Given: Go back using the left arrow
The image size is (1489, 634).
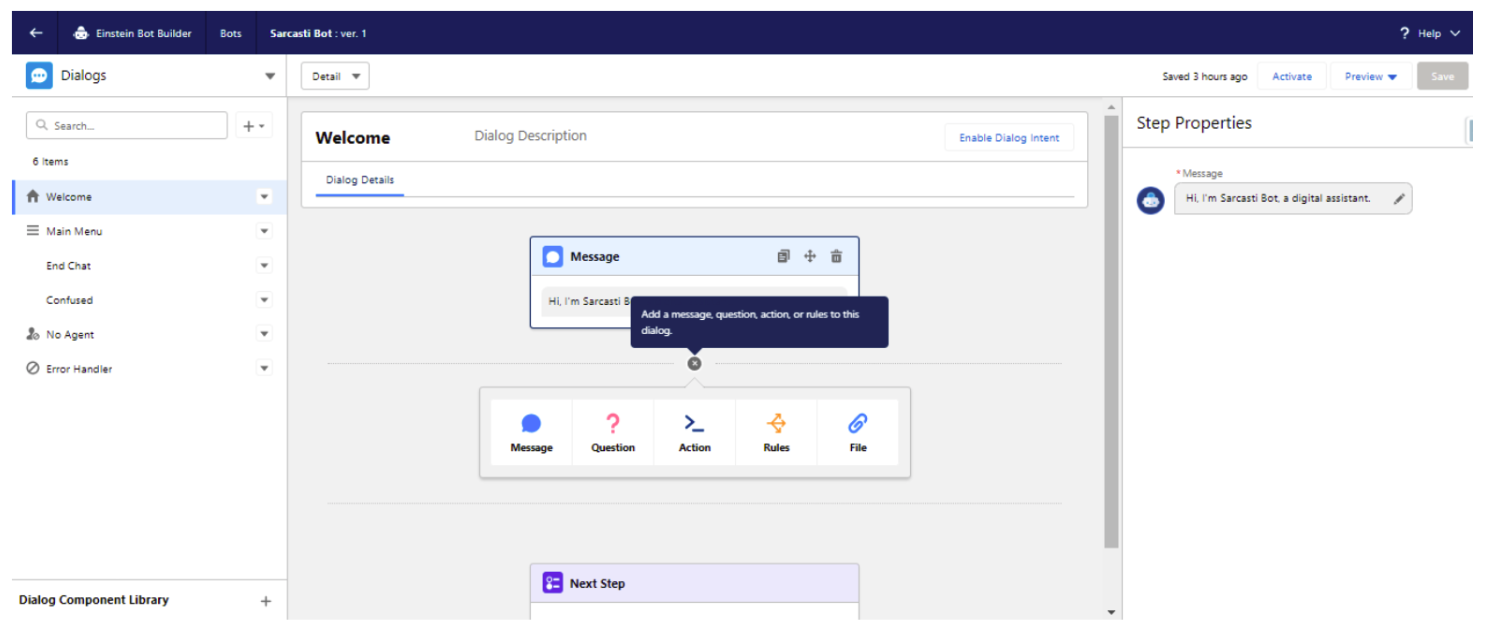Looking at the screenshot, I should coord(36,33).
